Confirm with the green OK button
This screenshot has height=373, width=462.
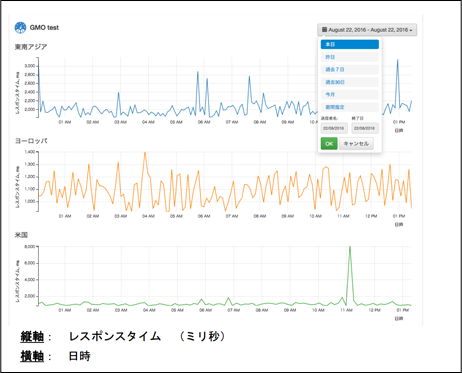click(329, 144)
